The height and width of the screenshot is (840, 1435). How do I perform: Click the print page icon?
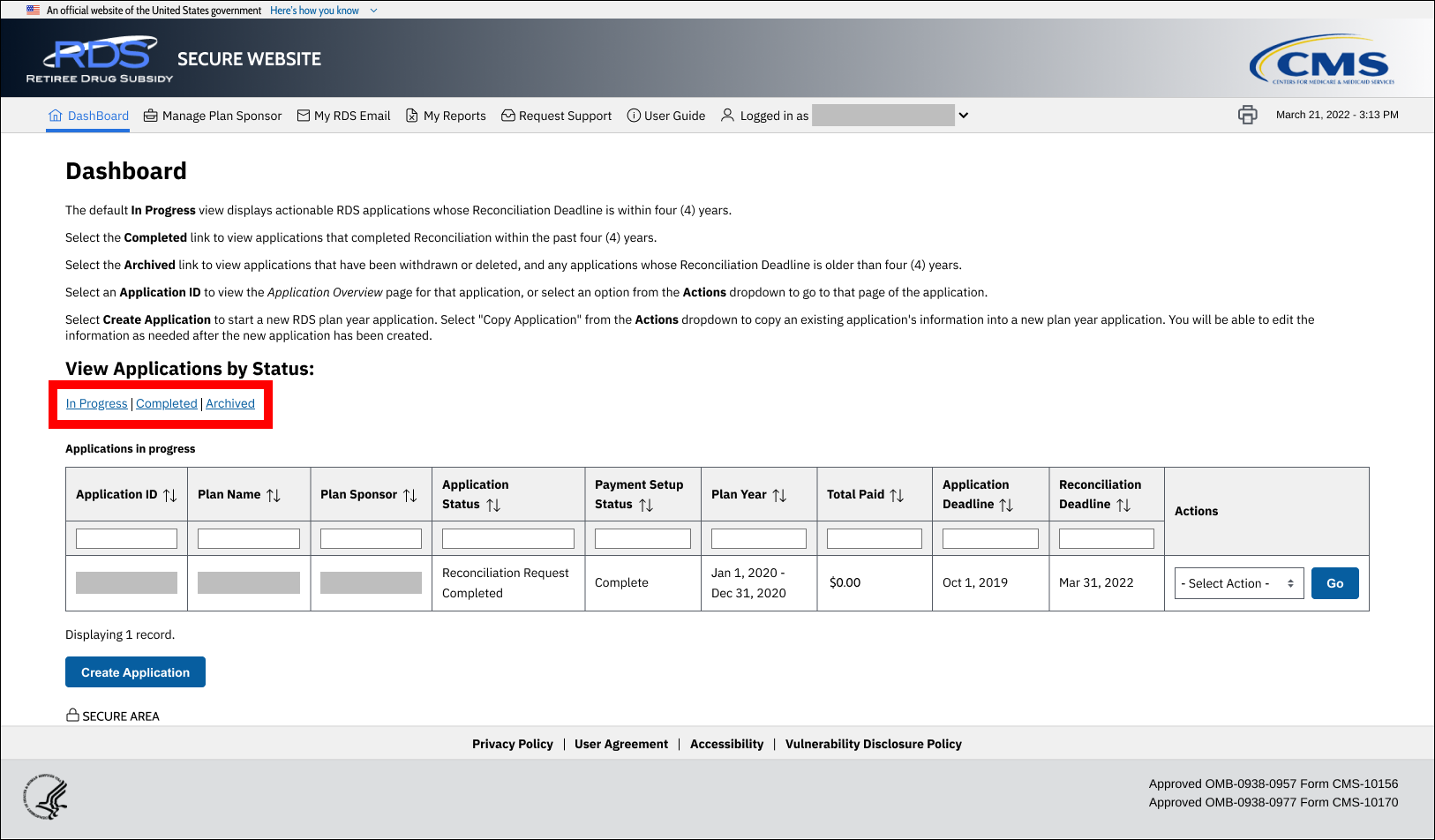tap(1247, 115)
